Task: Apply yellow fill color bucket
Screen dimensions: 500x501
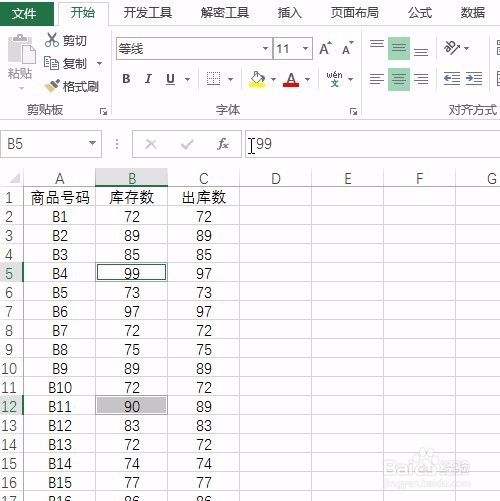Action: click(257, 79)
